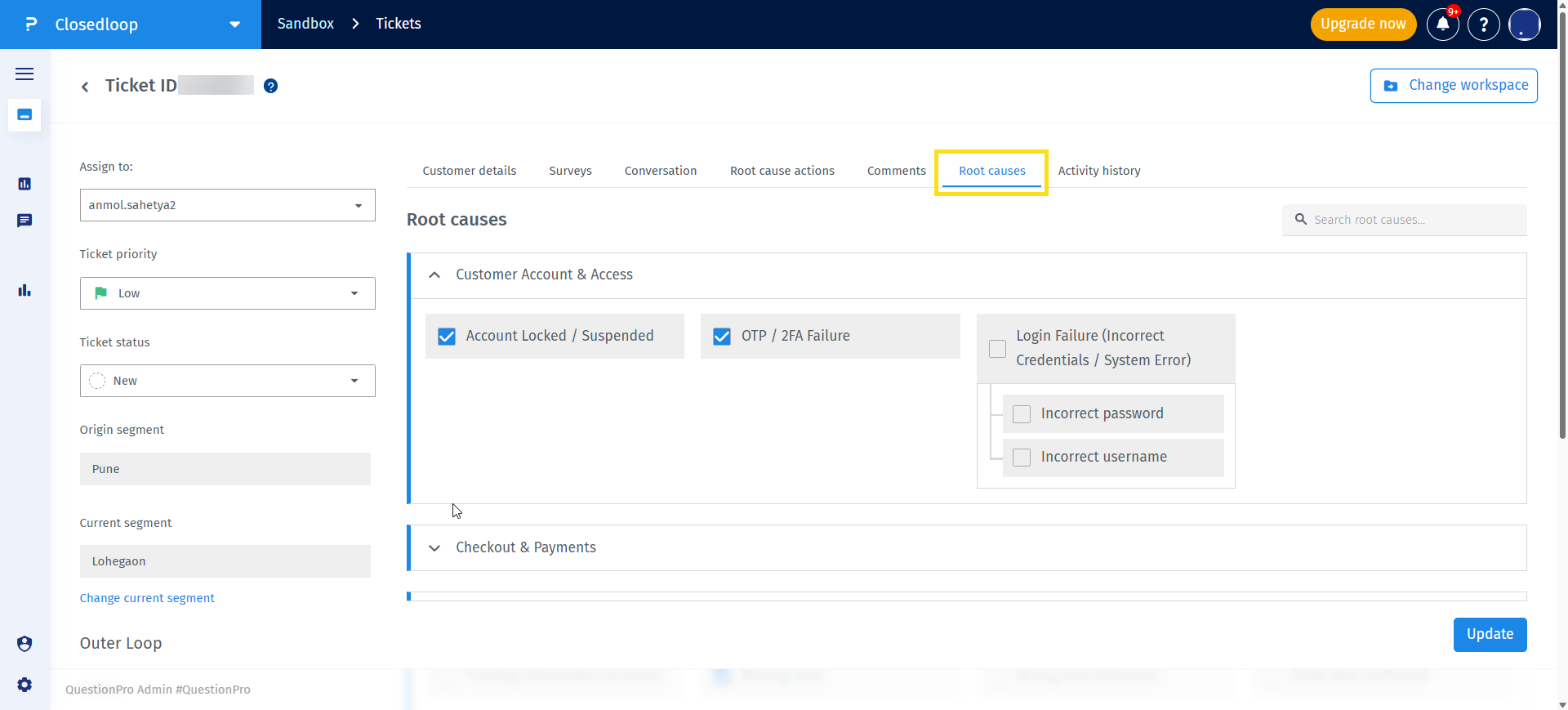Screen dimensions: 1568x710
Task: Expand the Checkout & Payments section
Action: [x=525, y=547]
